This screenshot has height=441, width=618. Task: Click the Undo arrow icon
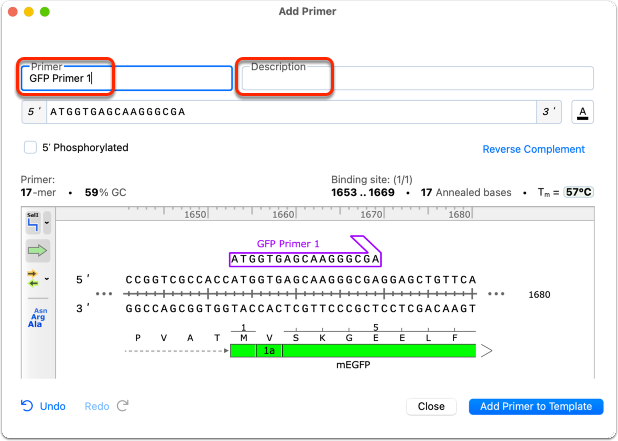[x=27, y=406]
